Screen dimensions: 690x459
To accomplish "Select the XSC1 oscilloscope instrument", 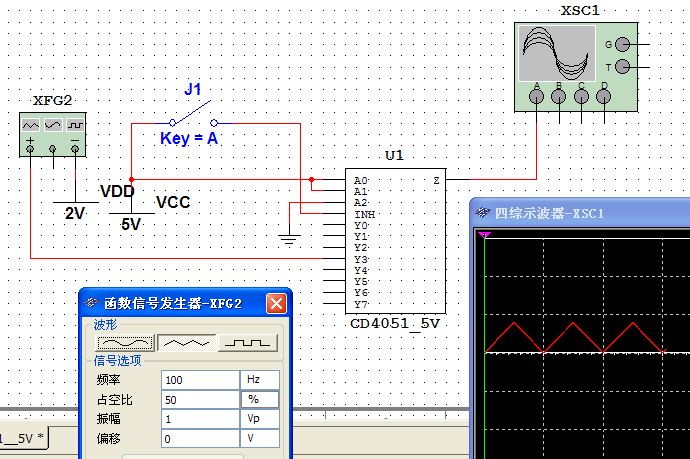I will (x=576, y=66).
